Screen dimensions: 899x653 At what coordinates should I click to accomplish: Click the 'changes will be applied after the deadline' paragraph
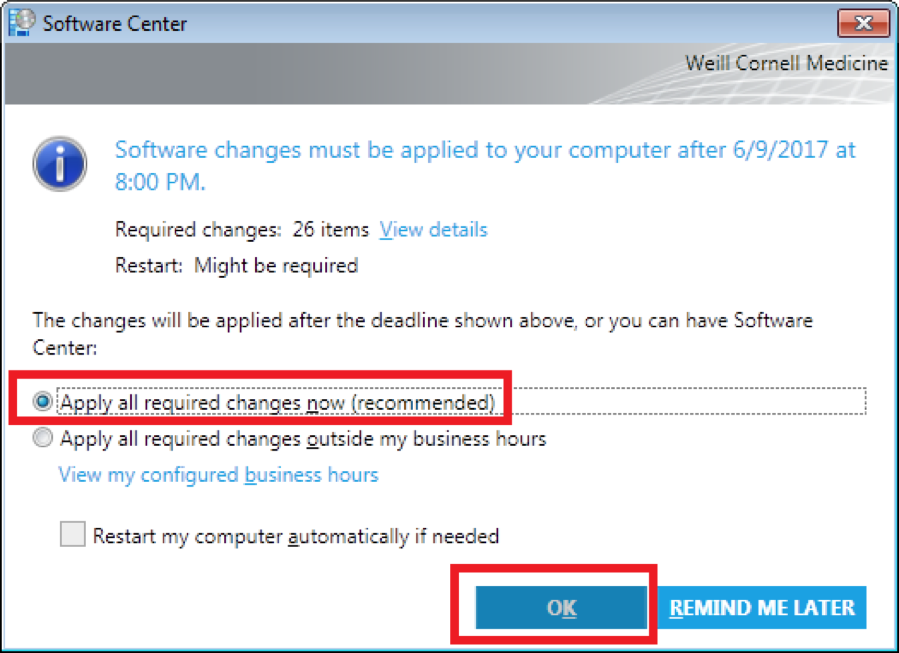tap(423, 334)
